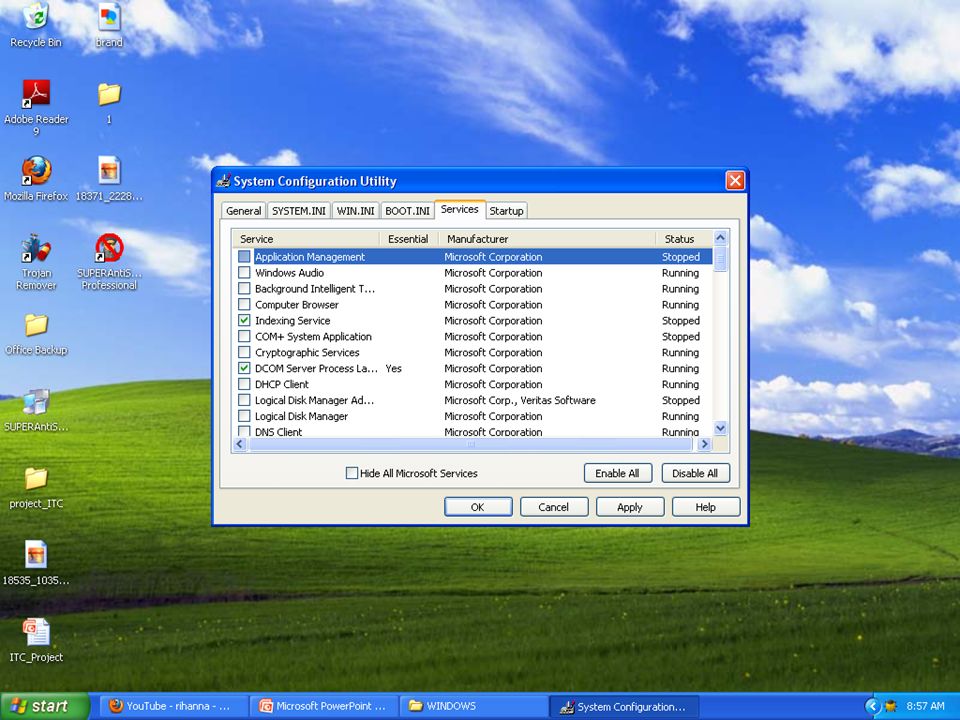Open the 18535_1035 image file
This screenshot has height=720, width=960.
36,563
